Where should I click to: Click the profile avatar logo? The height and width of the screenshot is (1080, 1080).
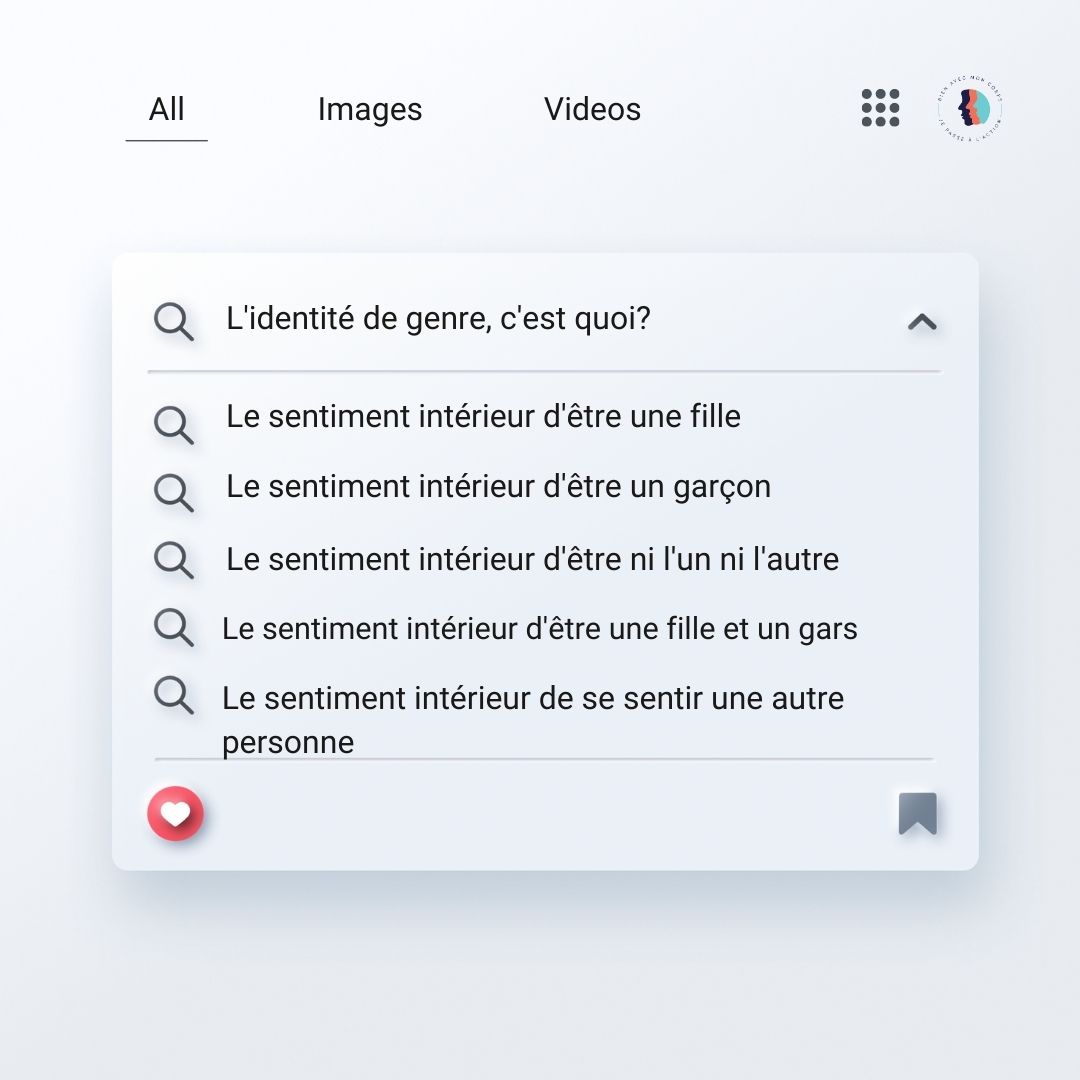point(970,108)
